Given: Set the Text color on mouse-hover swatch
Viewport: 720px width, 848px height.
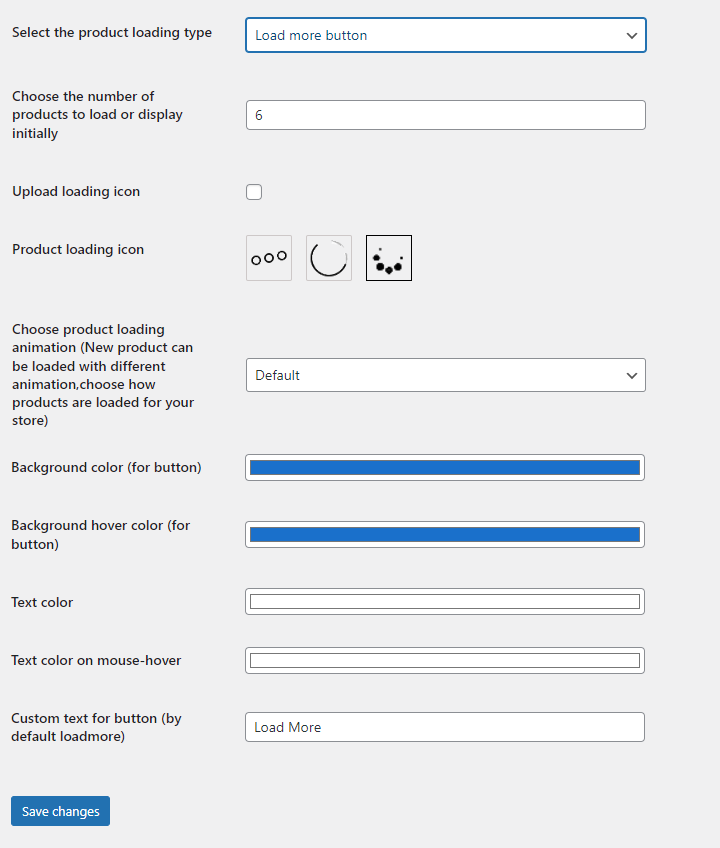Looking at the screenshot, I should 445,660.
